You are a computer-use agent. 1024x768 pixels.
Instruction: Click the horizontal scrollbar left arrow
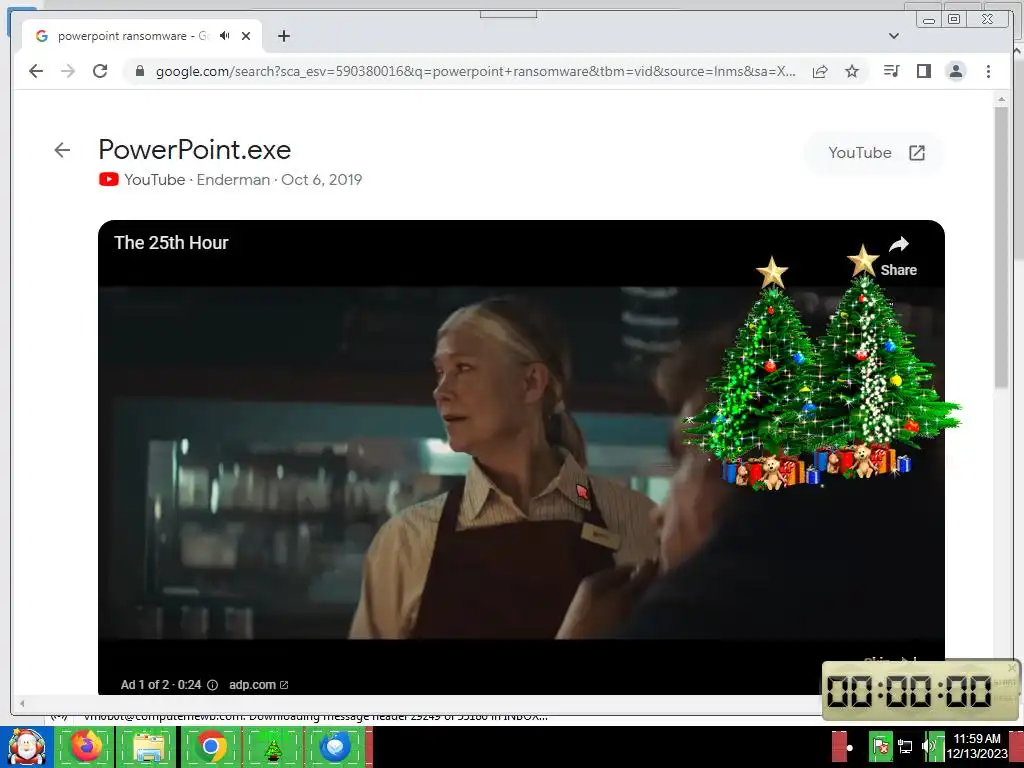click(x=22, y=703)
